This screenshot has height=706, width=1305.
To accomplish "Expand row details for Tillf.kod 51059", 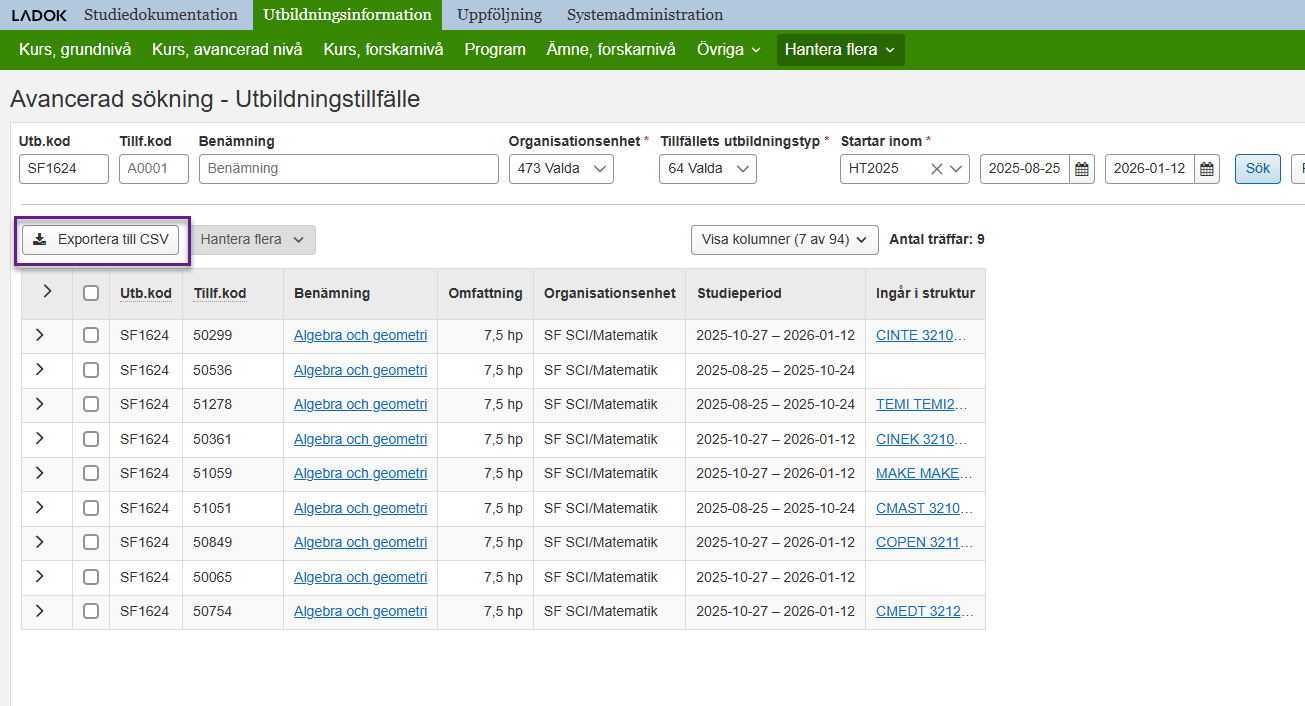I will click(40, 473).
